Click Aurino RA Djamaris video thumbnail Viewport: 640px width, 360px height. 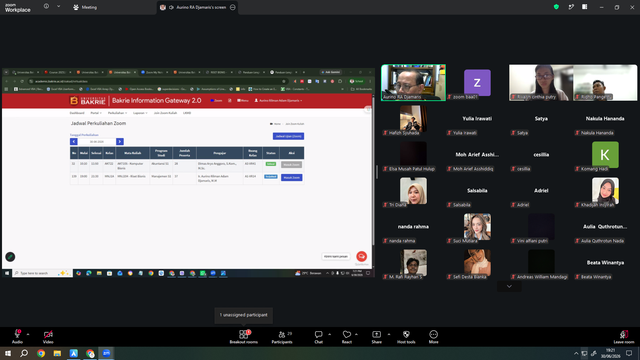coord(413,82)
